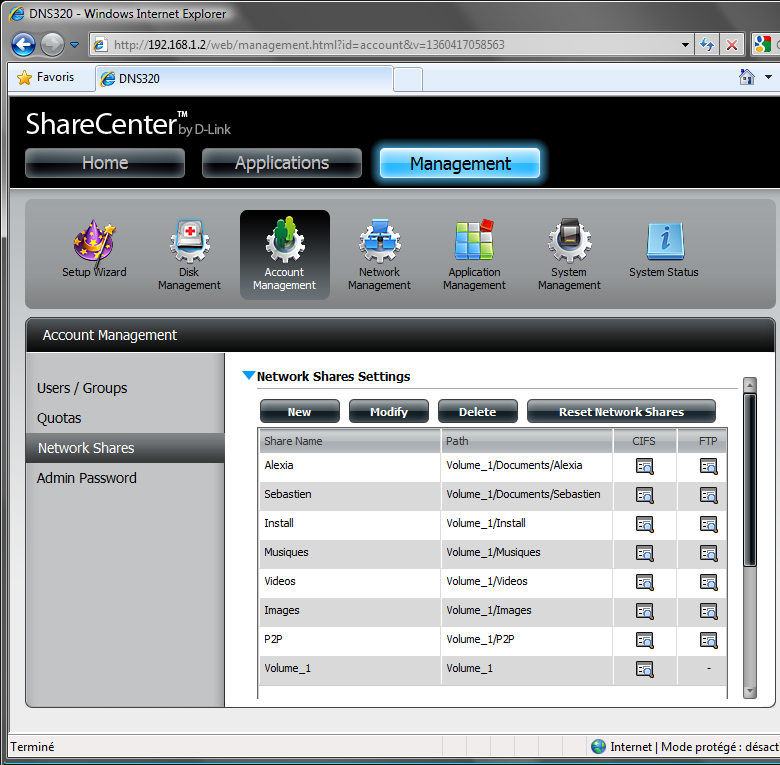The width and height of the screenshot is (780, 765).
Task: Click the Path column header
Action: pyautogui.click(x=527, y=441)
